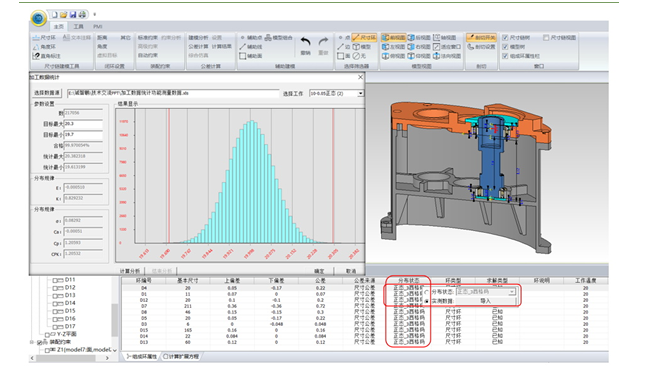Click the 目标最大 20.3 input field

[84, 123]
